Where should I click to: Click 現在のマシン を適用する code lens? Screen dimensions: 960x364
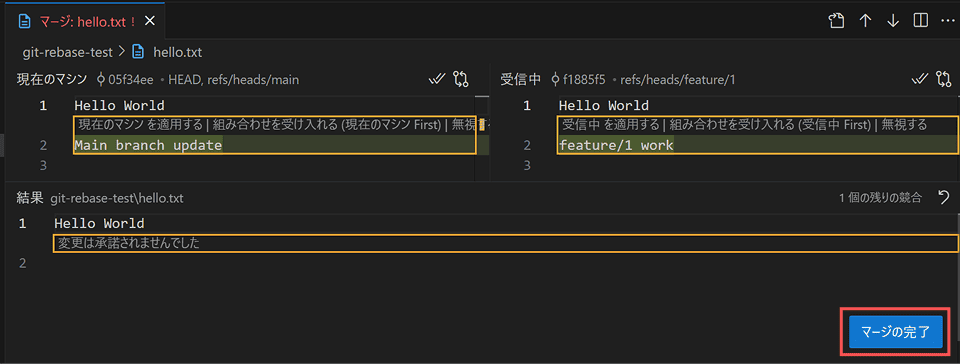[140, 125]
